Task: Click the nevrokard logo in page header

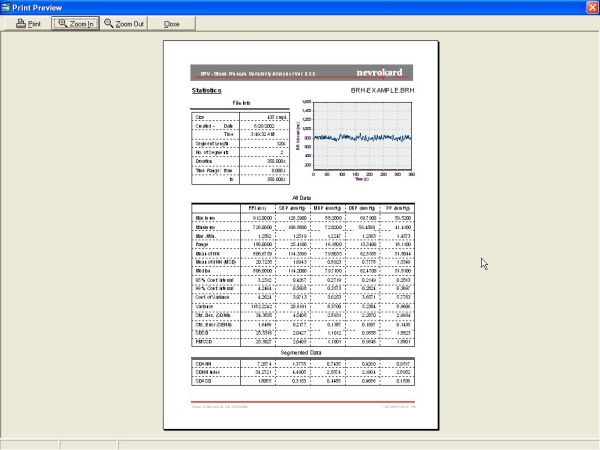Action: 386,72
